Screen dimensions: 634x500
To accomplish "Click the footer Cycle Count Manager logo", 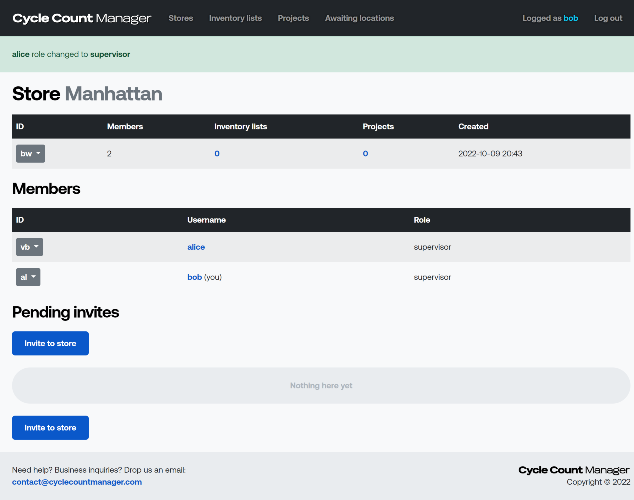I will [x=574, y=470].
